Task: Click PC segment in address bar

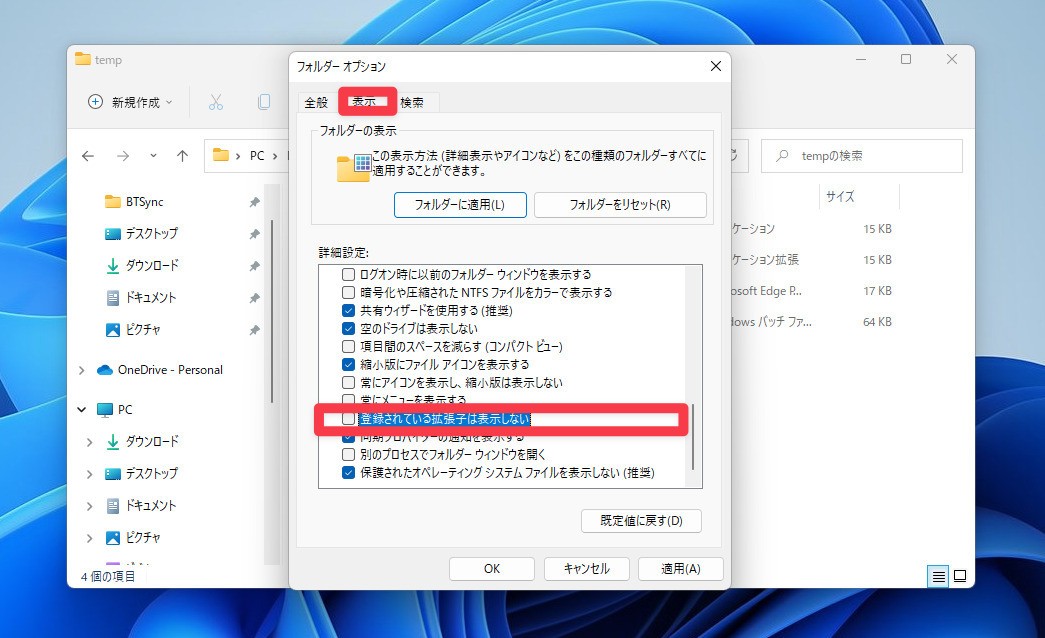Action: tap(257, 156)
